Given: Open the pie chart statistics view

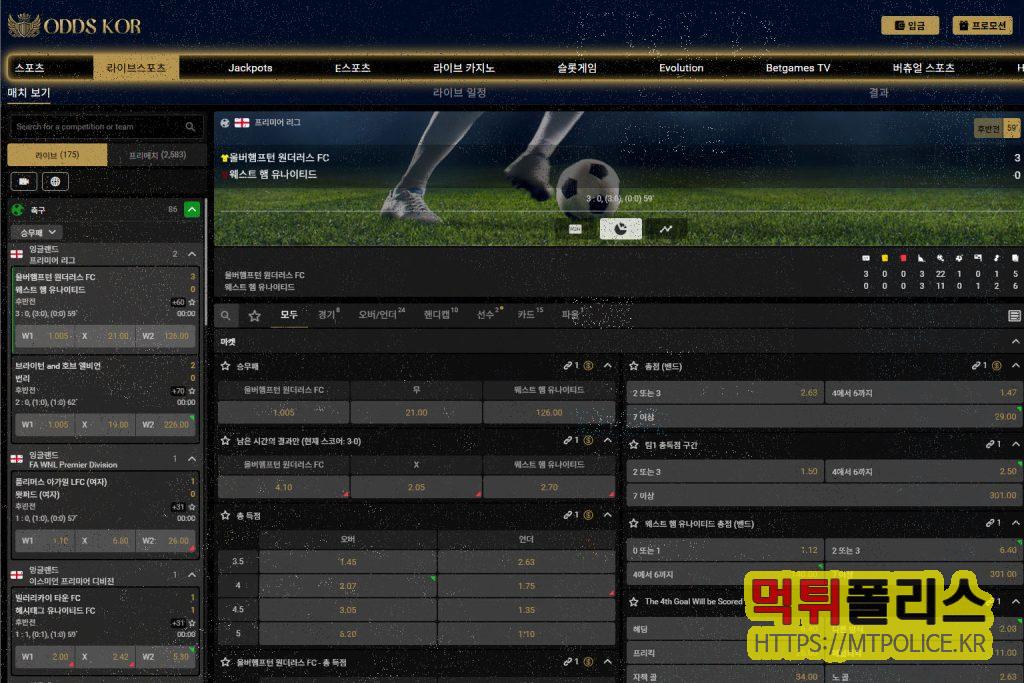Looking at the screenshot, I should point(620,229).
